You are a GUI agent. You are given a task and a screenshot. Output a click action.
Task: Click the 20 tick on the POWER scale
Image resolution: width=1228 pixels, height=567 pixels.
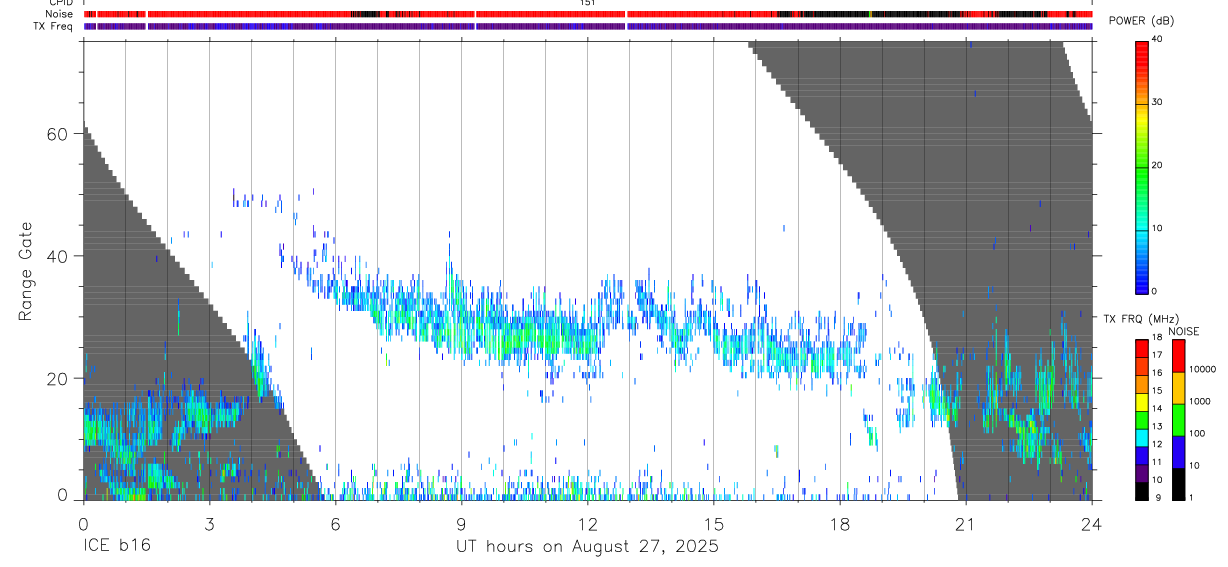click(x=1156, y=166)
